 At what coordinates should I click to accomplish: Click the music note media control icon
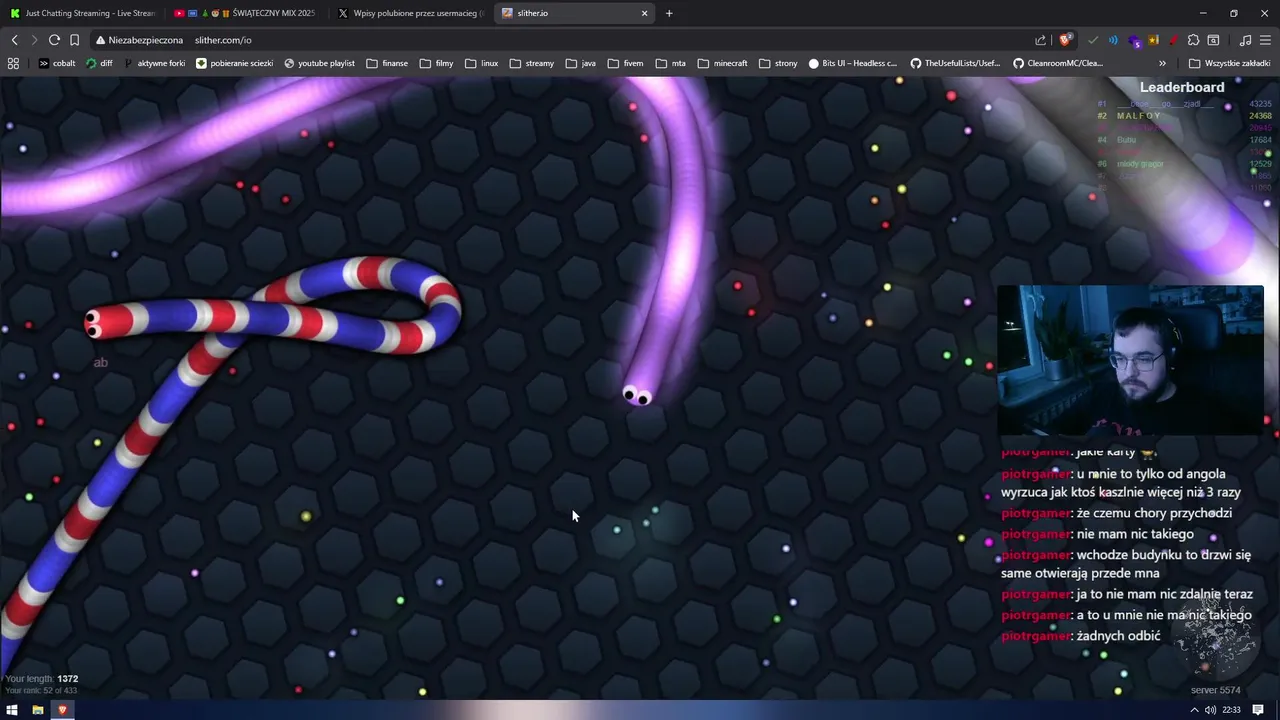tap(1245, 40)
